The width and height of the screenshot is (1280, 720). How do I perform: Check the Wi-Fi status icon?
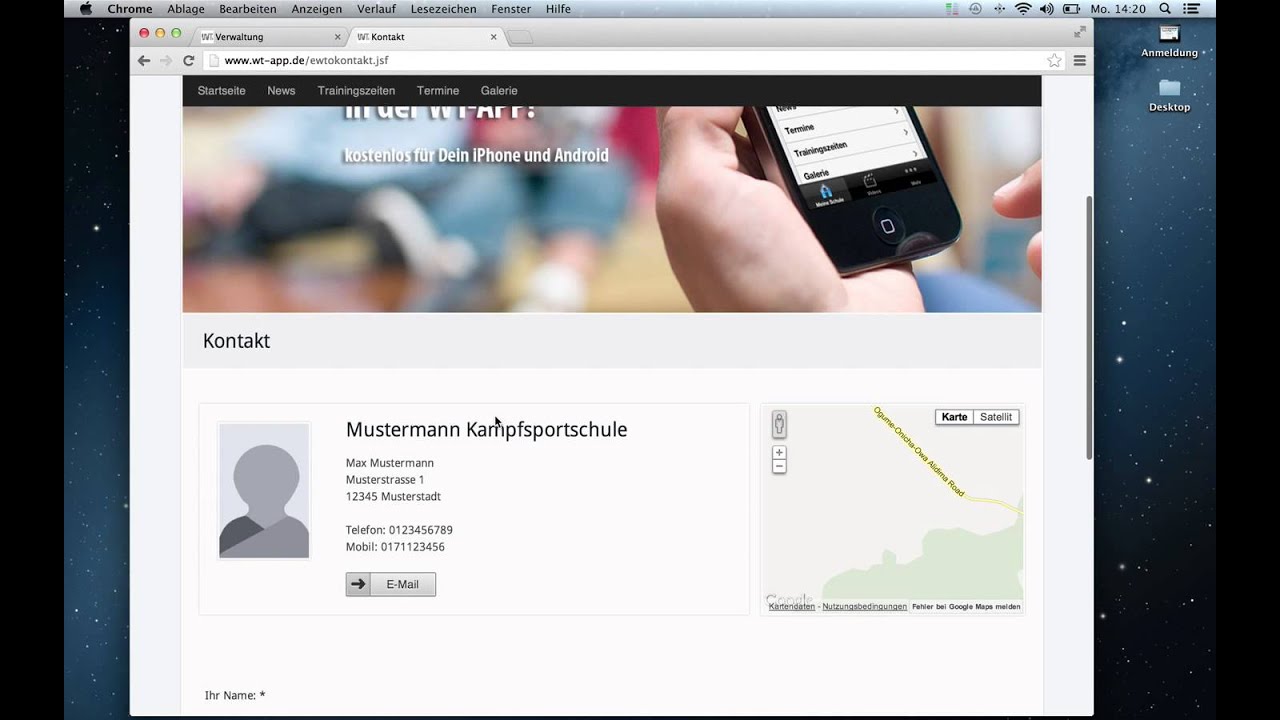(1023, 9)
